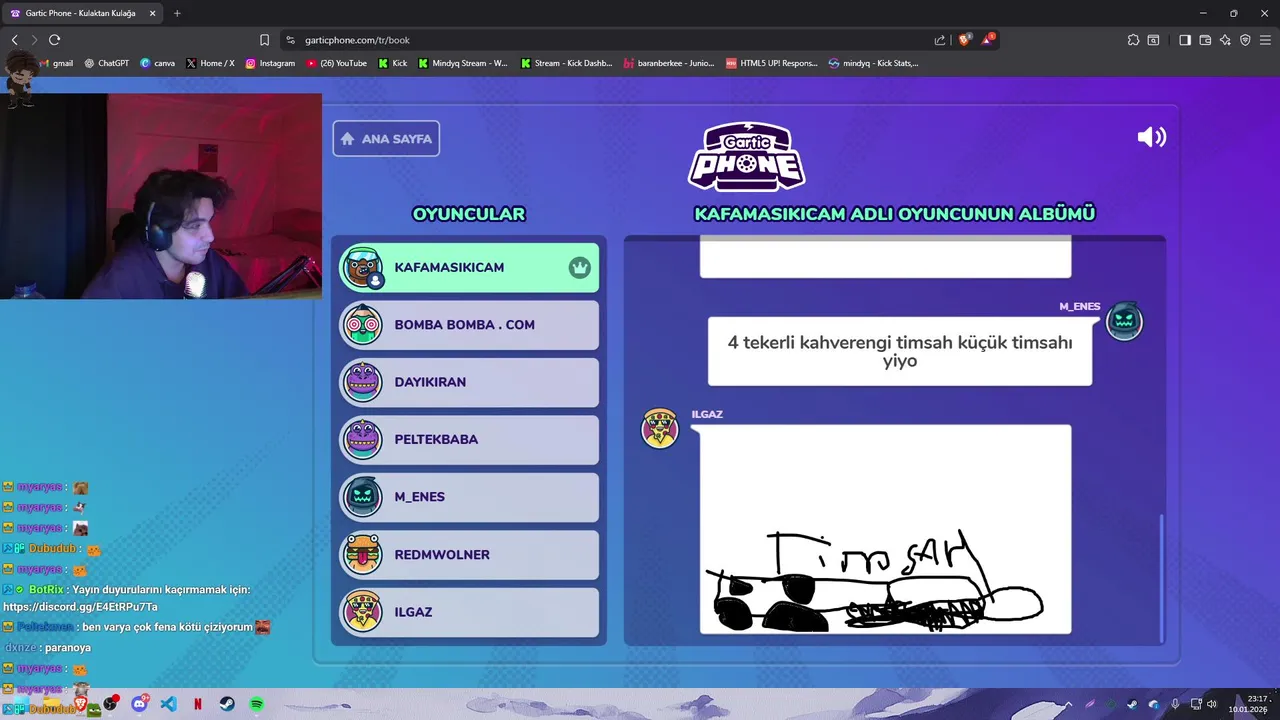Go forward with the browser forward arrow
Screen dimensions: 1280x720
34,40
